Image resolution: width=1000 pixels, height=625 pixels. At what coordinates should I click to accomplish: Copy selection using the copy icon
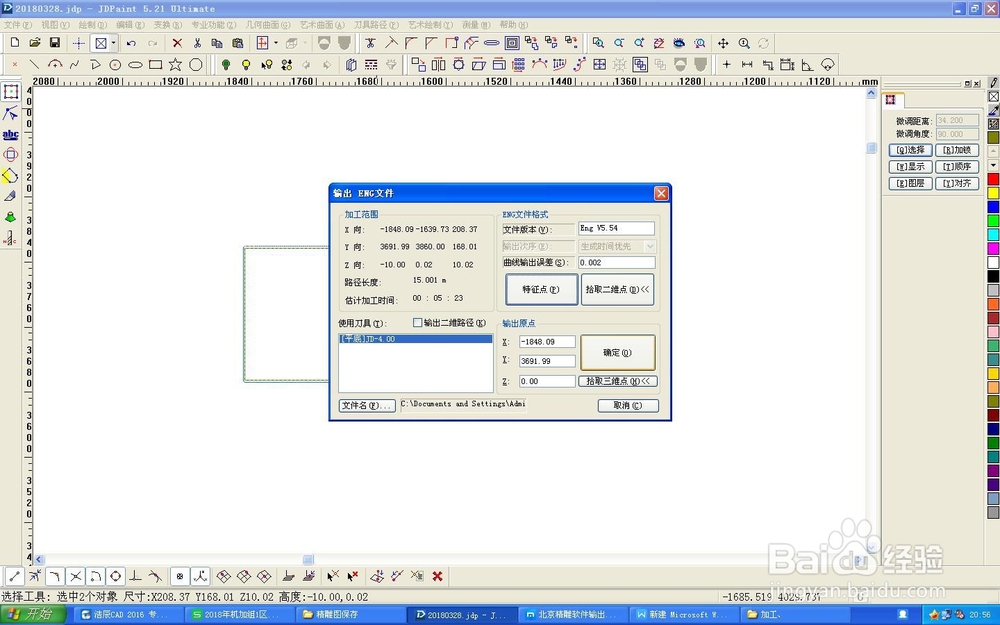tap(217, 43)
